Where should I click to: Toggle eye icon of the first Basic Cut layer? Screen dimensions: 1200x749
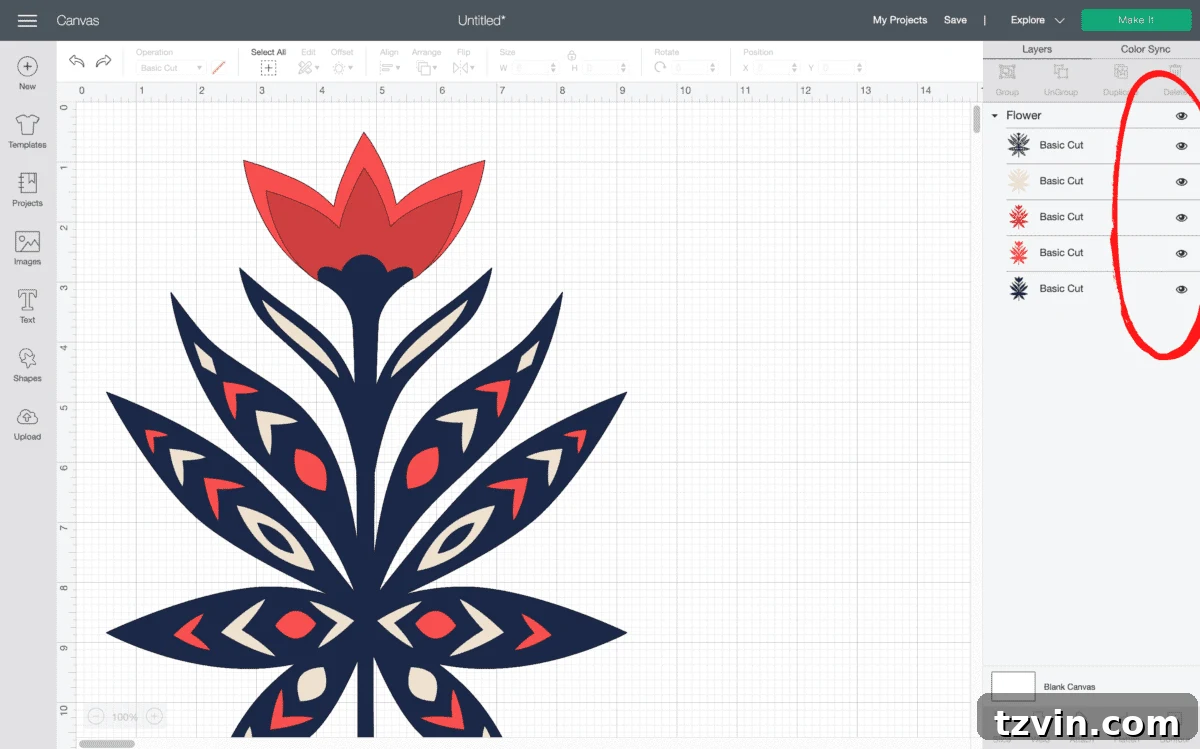(x=1181, y=146)
